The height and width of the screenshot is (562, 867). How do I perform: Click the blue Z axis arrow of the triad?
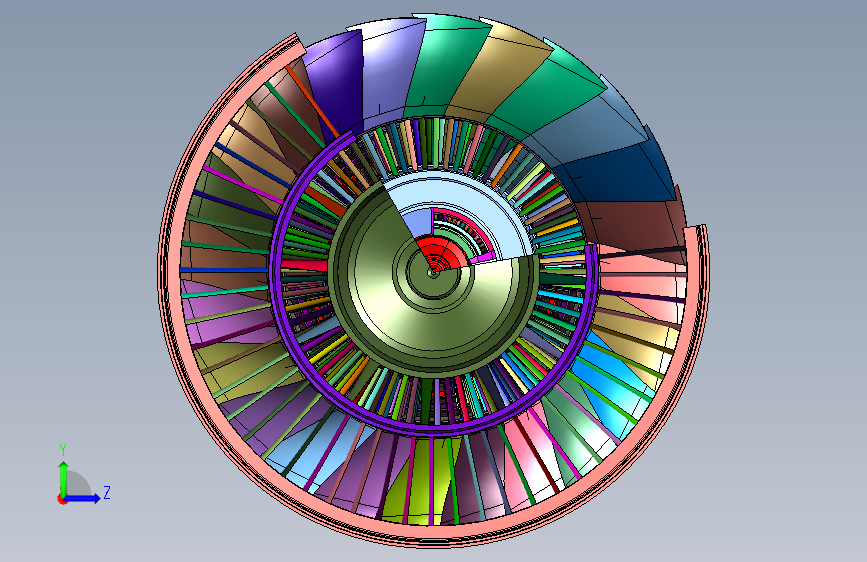[83, 498]
